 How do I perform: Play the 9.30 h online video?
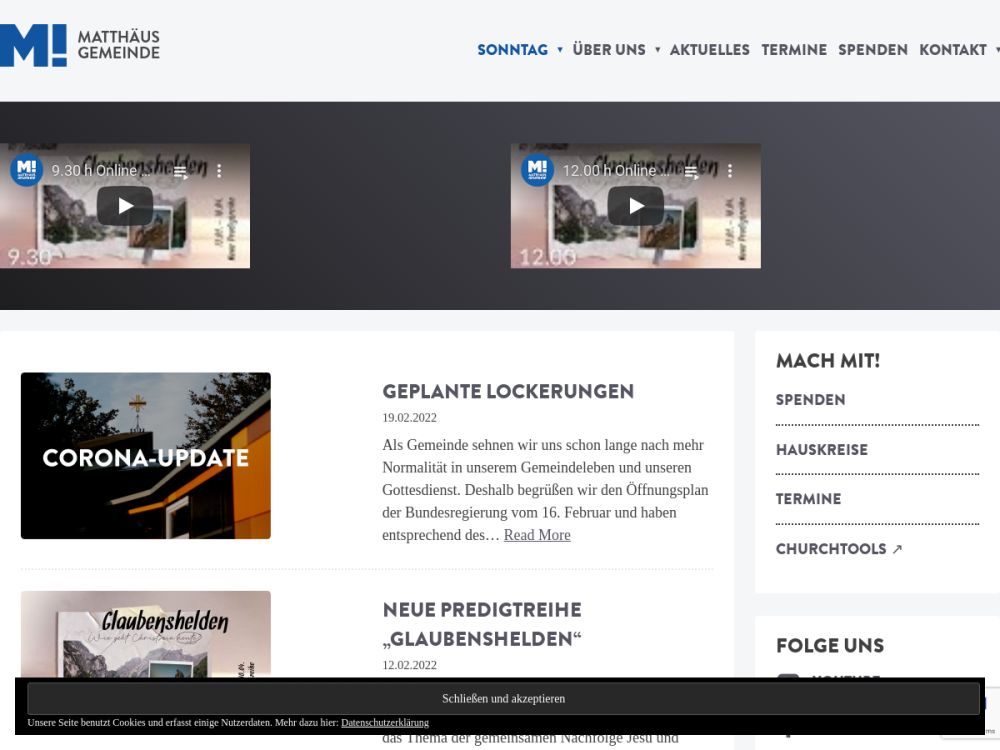tap(125, 206)
